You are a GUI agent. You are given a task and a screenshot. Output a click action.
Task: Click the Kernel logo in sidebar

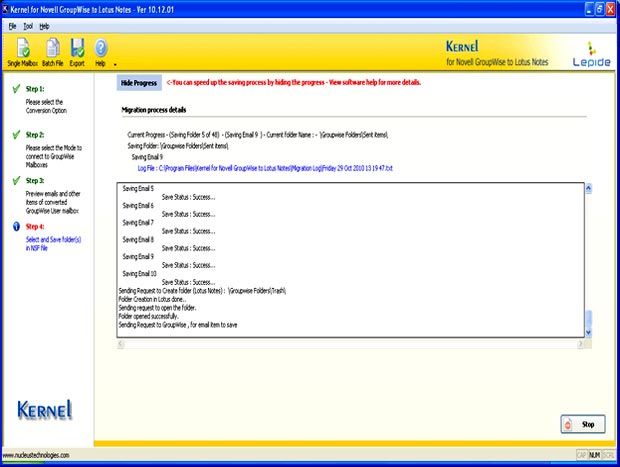click(45, 409)
